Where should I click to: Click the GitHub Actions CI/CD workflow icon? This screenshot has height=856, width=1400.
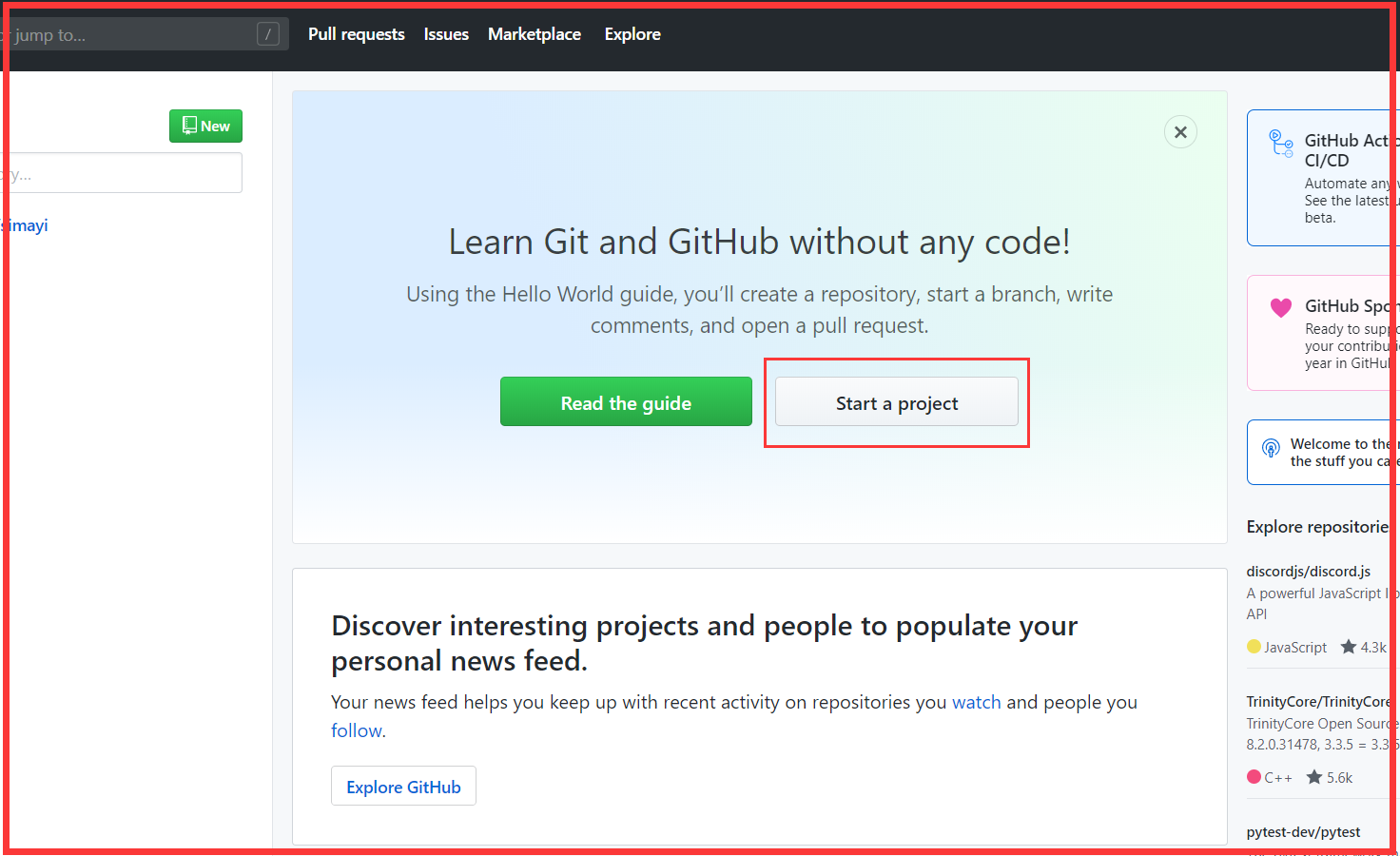pyautogui.click(x=1280, y=144)
